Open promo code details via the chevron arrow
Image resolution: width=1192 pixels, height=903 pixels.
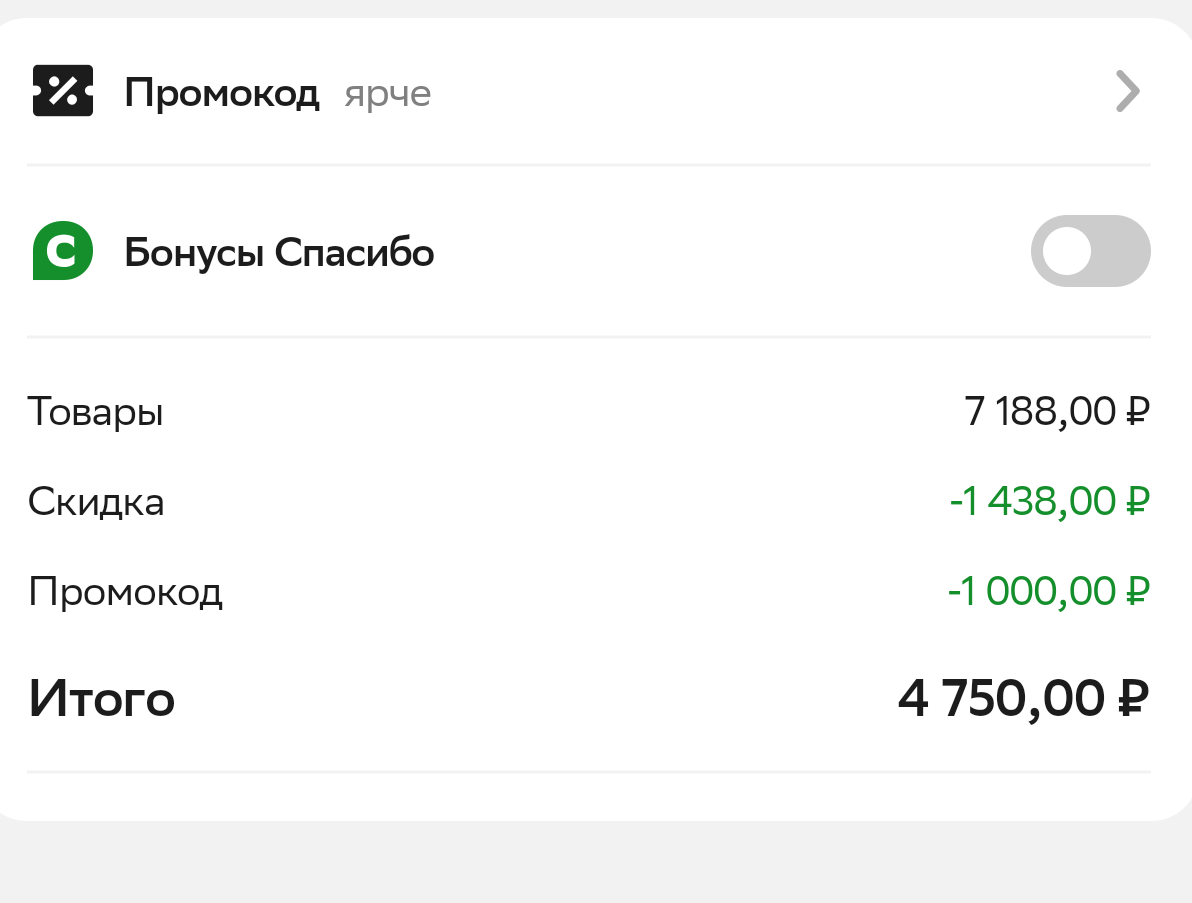[1128, 91]
